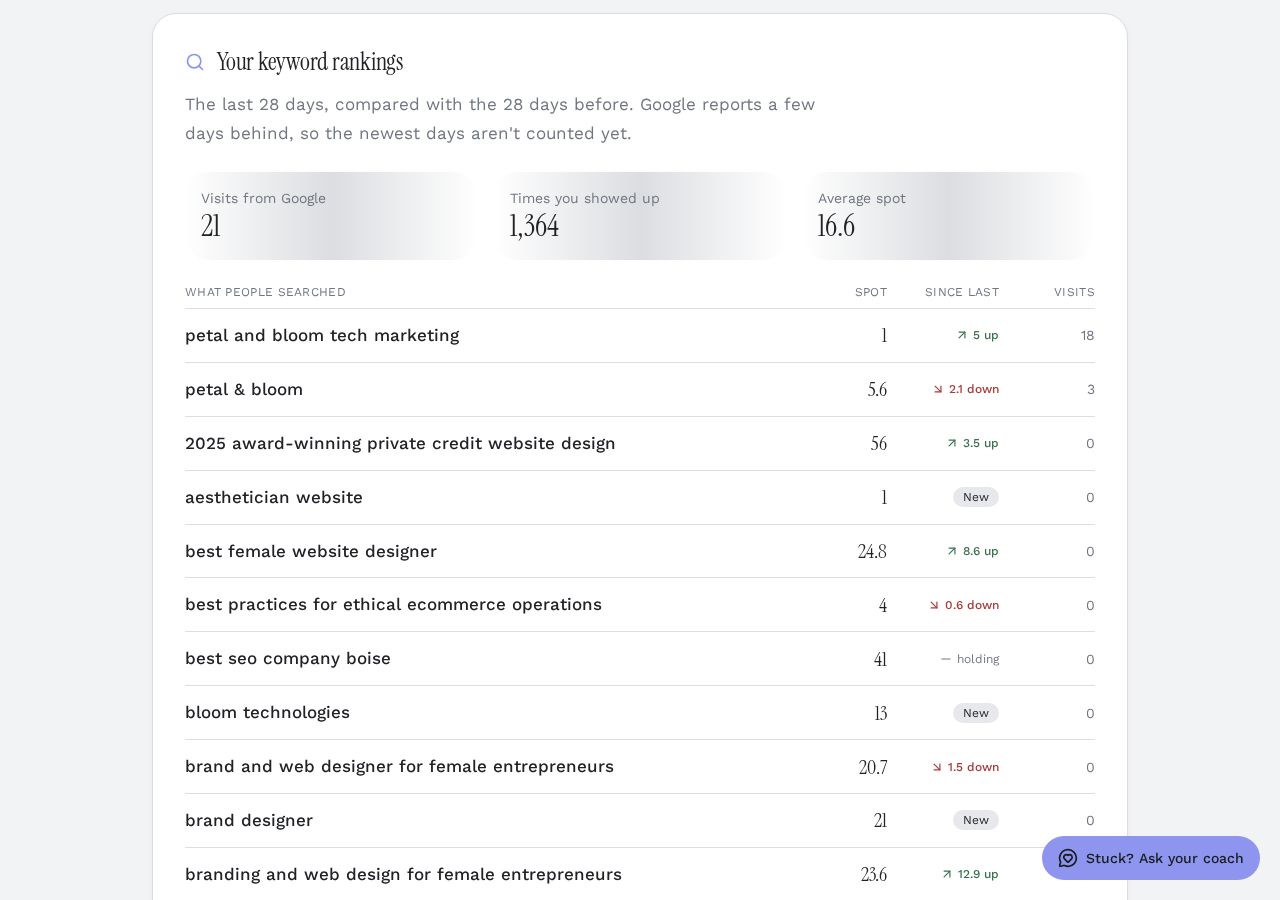The image size is (1280, 900).
Task: Click the 18 visits value
Action: 1087,335
